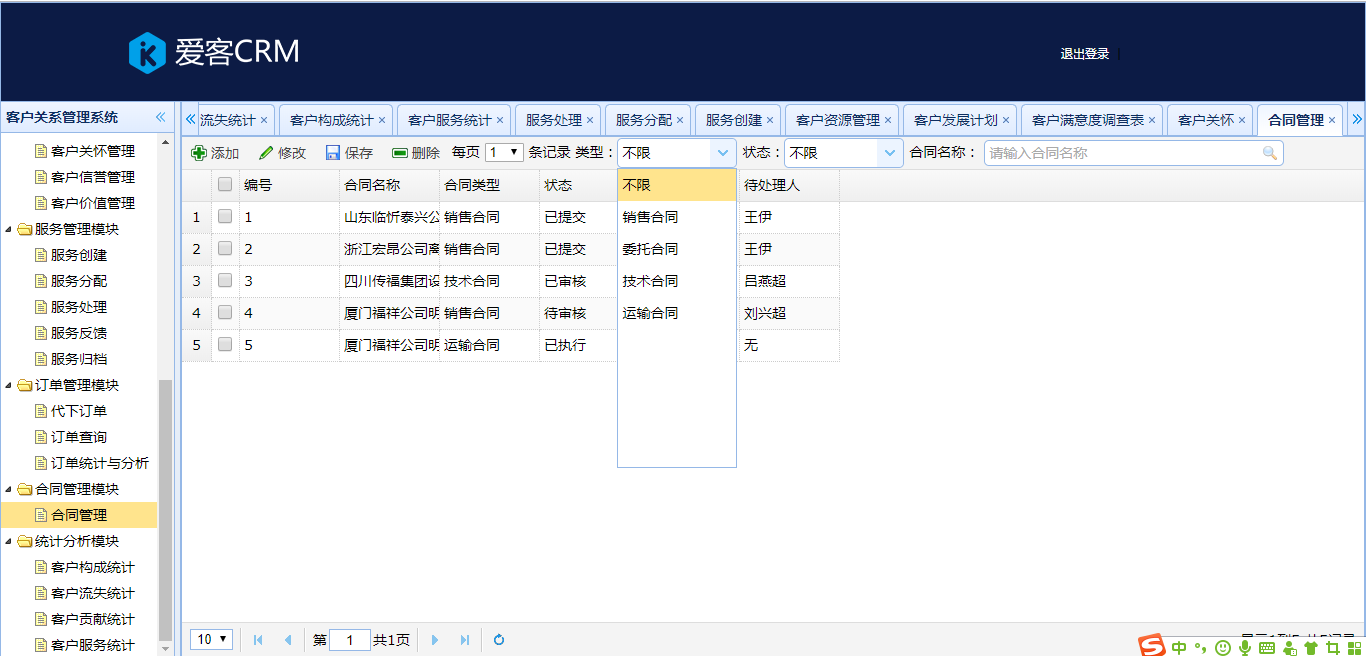This screenshot has height=656, width=1366.
Task: Open the 服务分配 tab
Action: (643, 120)
